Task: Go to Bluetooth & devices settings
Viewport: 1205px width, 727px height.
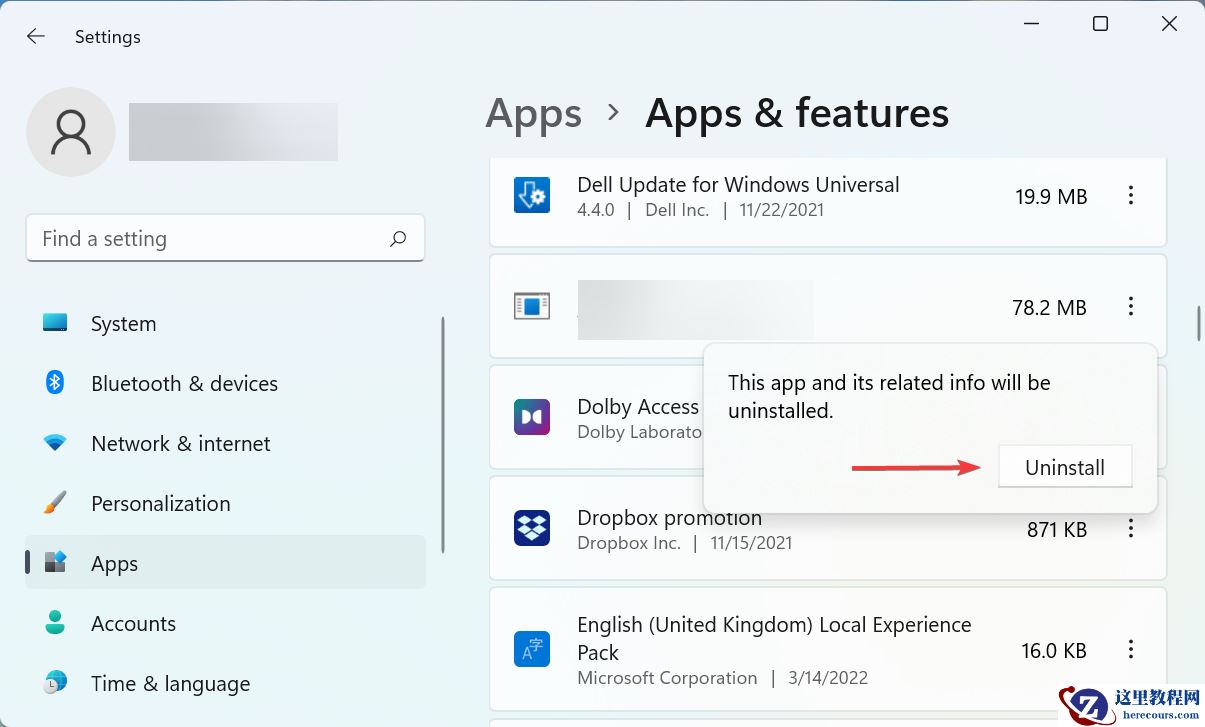Action: 184,384
